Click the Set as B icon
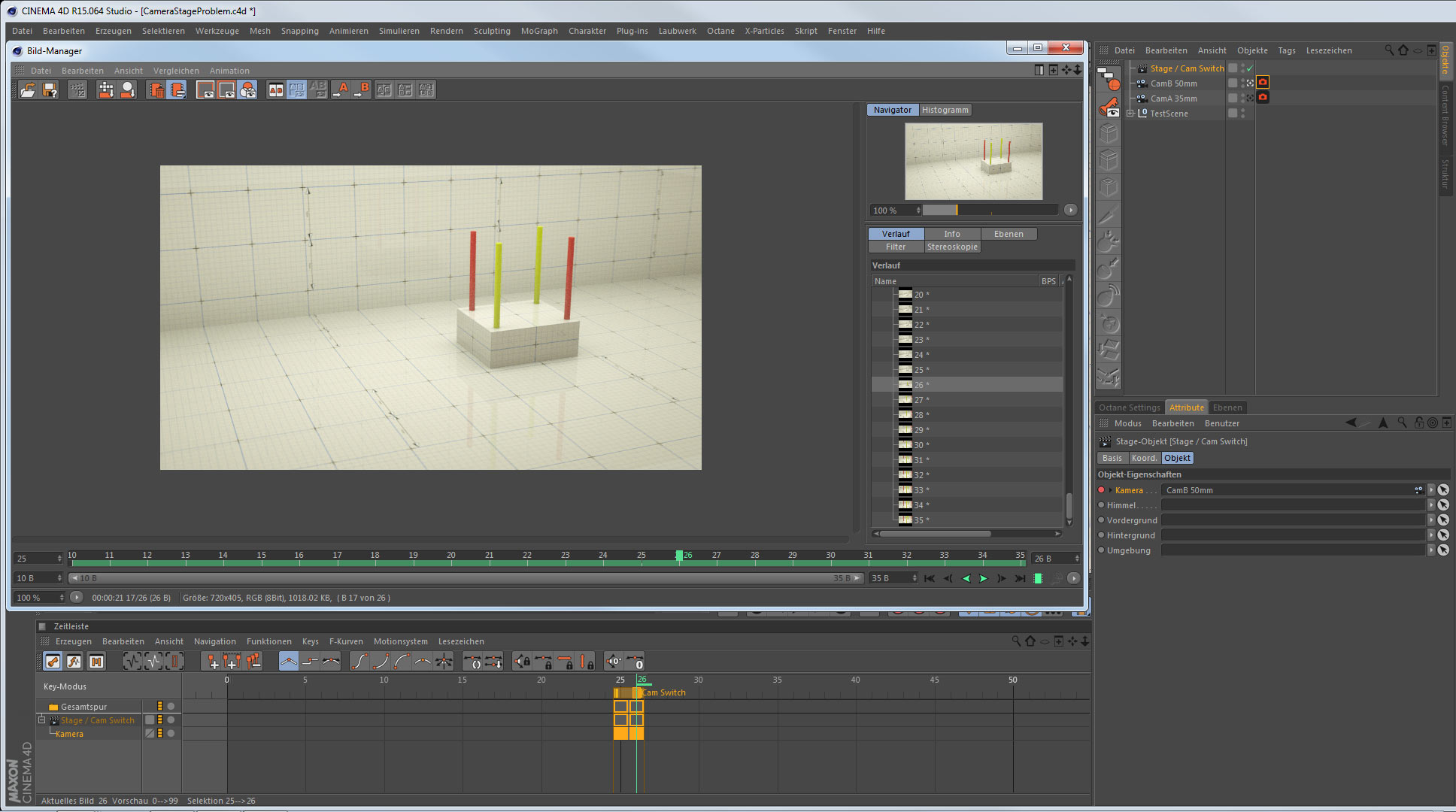 click(362, 90)
